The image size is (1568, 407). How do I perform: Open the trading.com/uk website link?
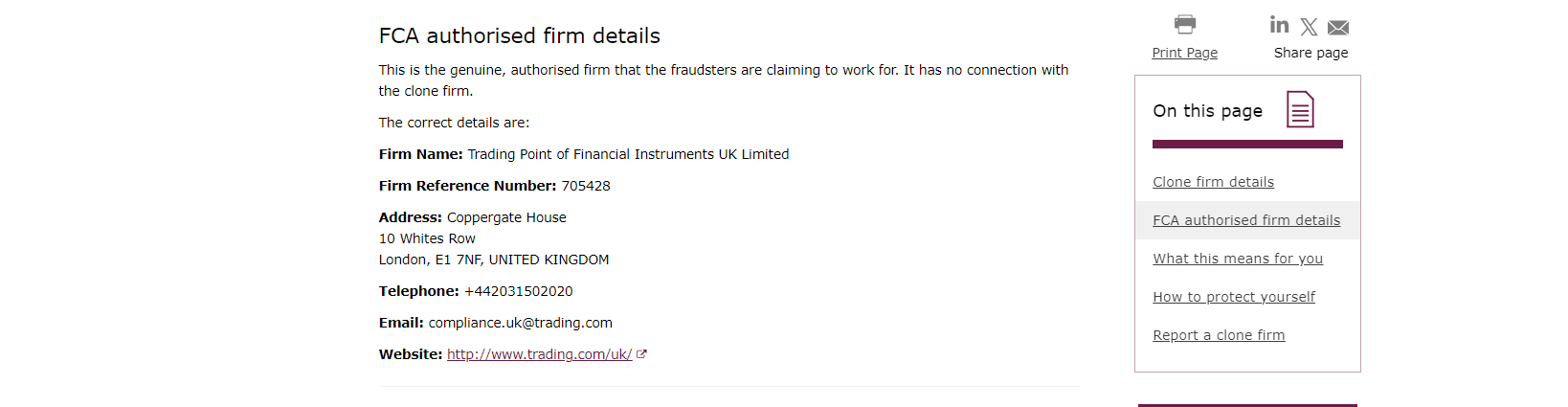point(539,354)
